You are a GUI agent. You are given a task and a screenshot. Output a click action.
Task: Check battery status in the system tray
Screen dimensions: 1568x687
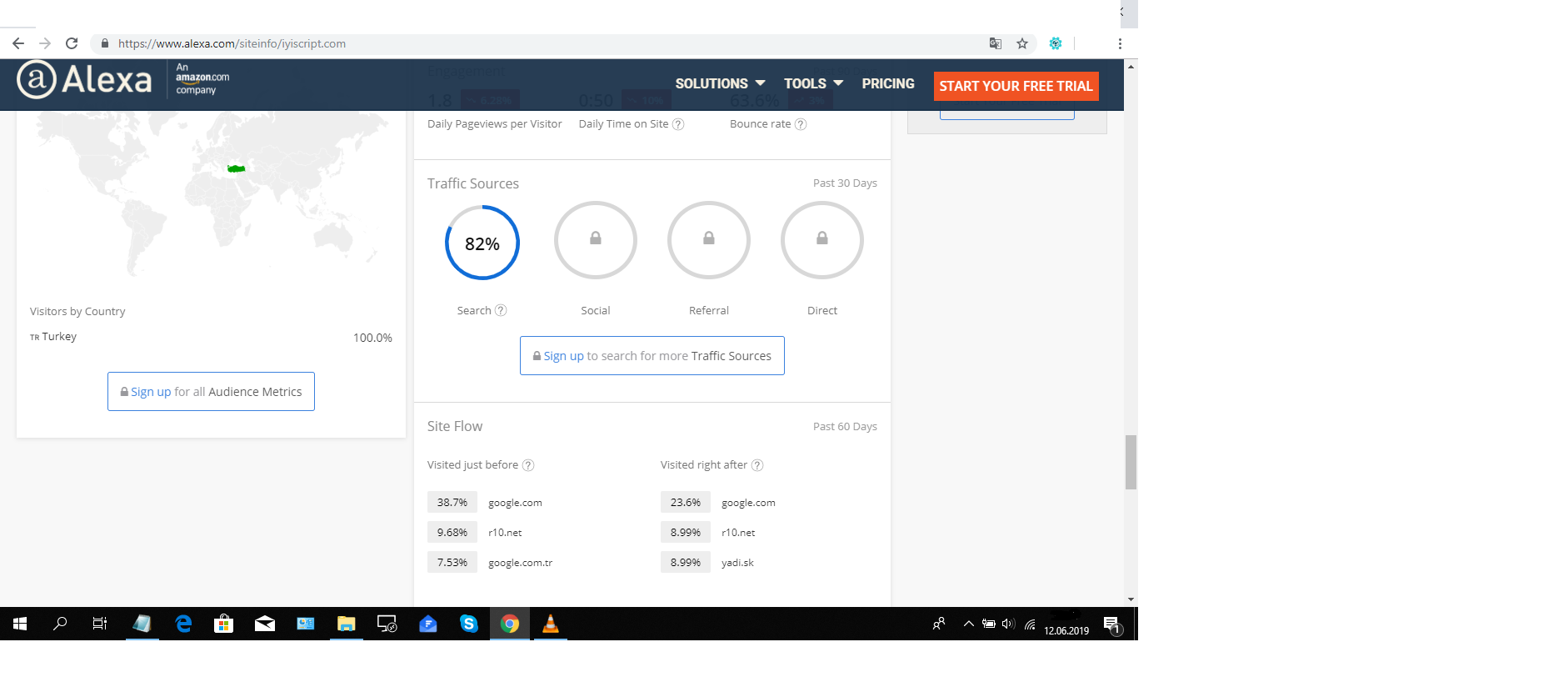989,624
